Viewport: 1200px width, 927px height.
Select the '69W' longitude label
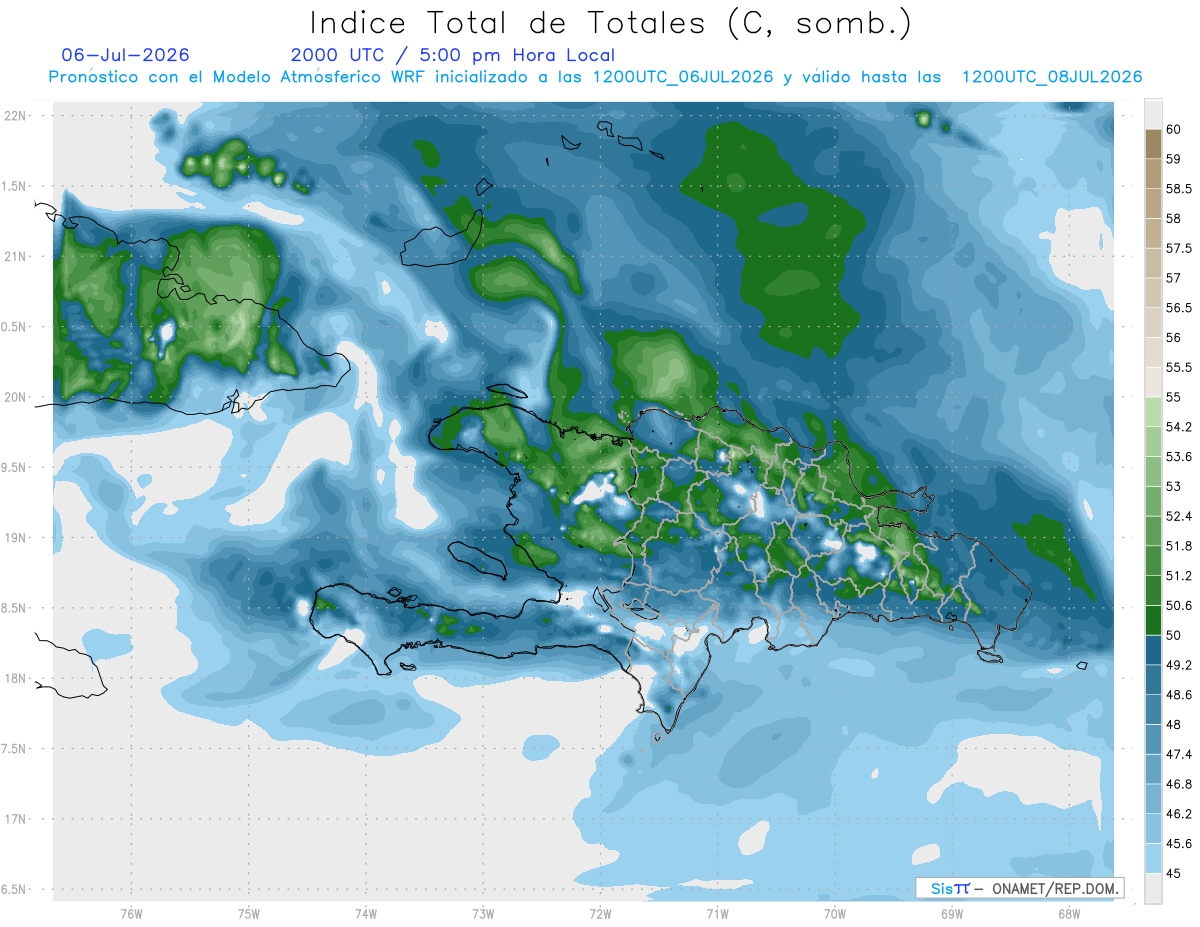(951, 913)
